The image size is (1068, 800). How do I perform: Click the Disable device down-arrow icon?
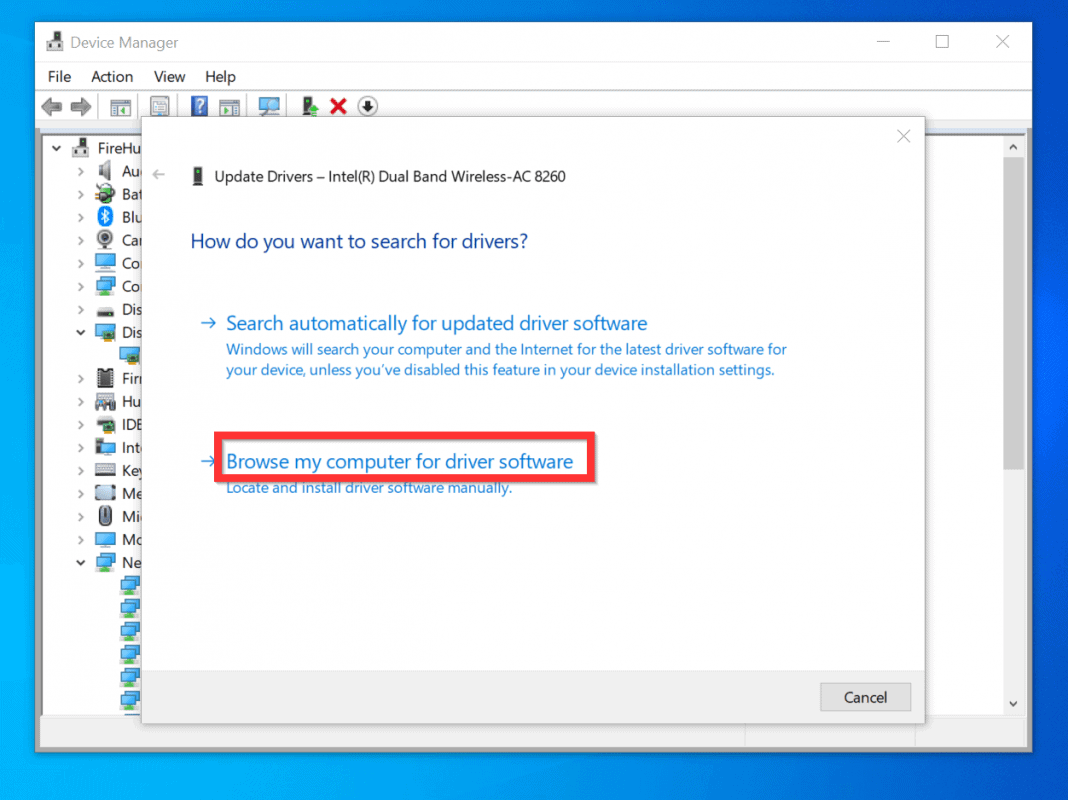tap(368, 106)
